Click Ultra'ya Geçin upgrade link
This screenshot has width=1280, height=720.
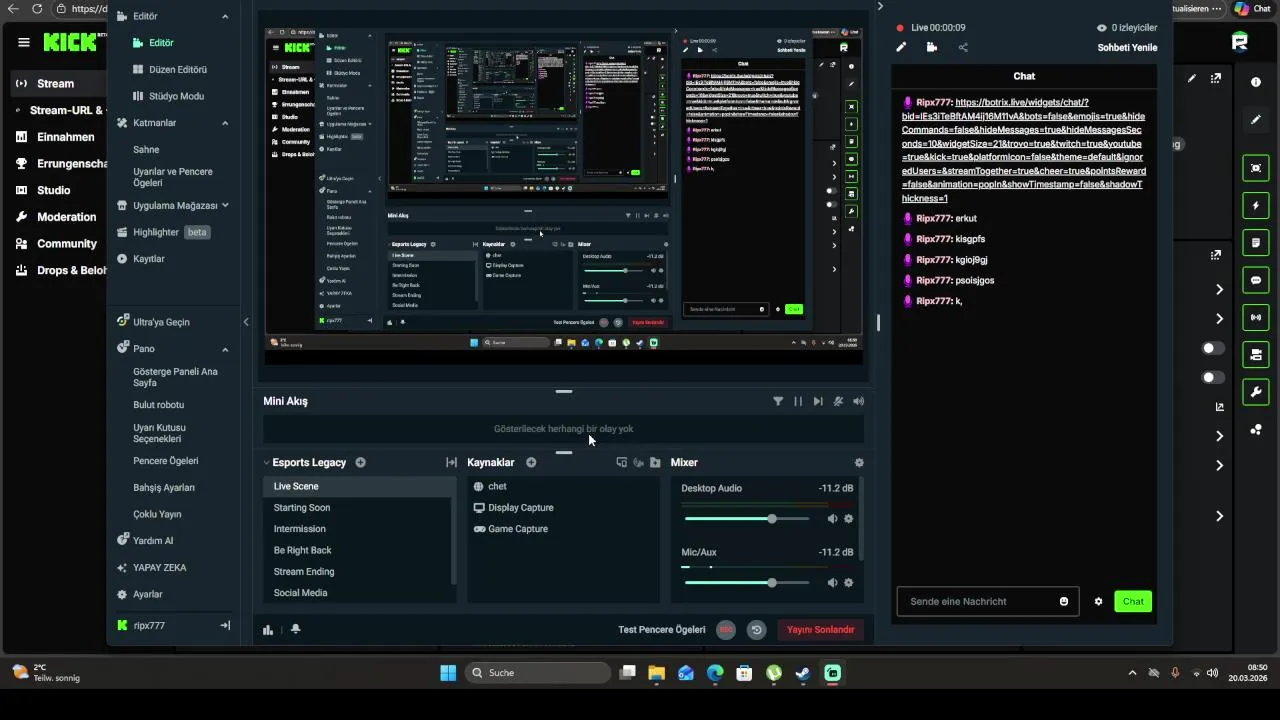click(161, 322)
